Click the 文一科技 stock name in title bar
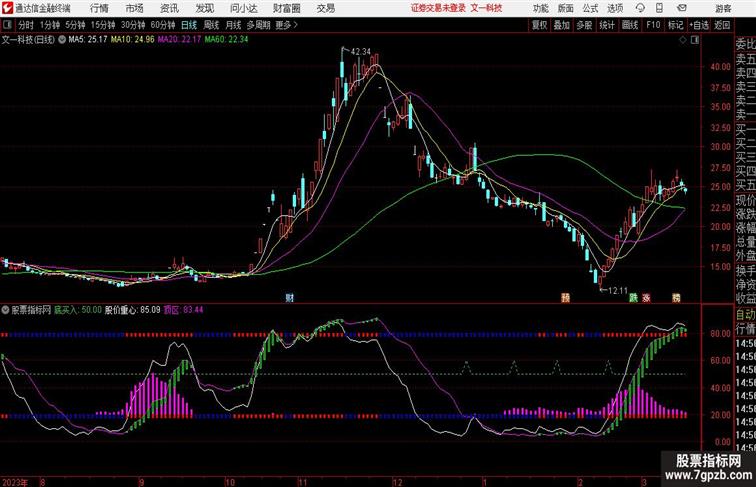This screenshot has height=487, width=756. tap(486, 8)
